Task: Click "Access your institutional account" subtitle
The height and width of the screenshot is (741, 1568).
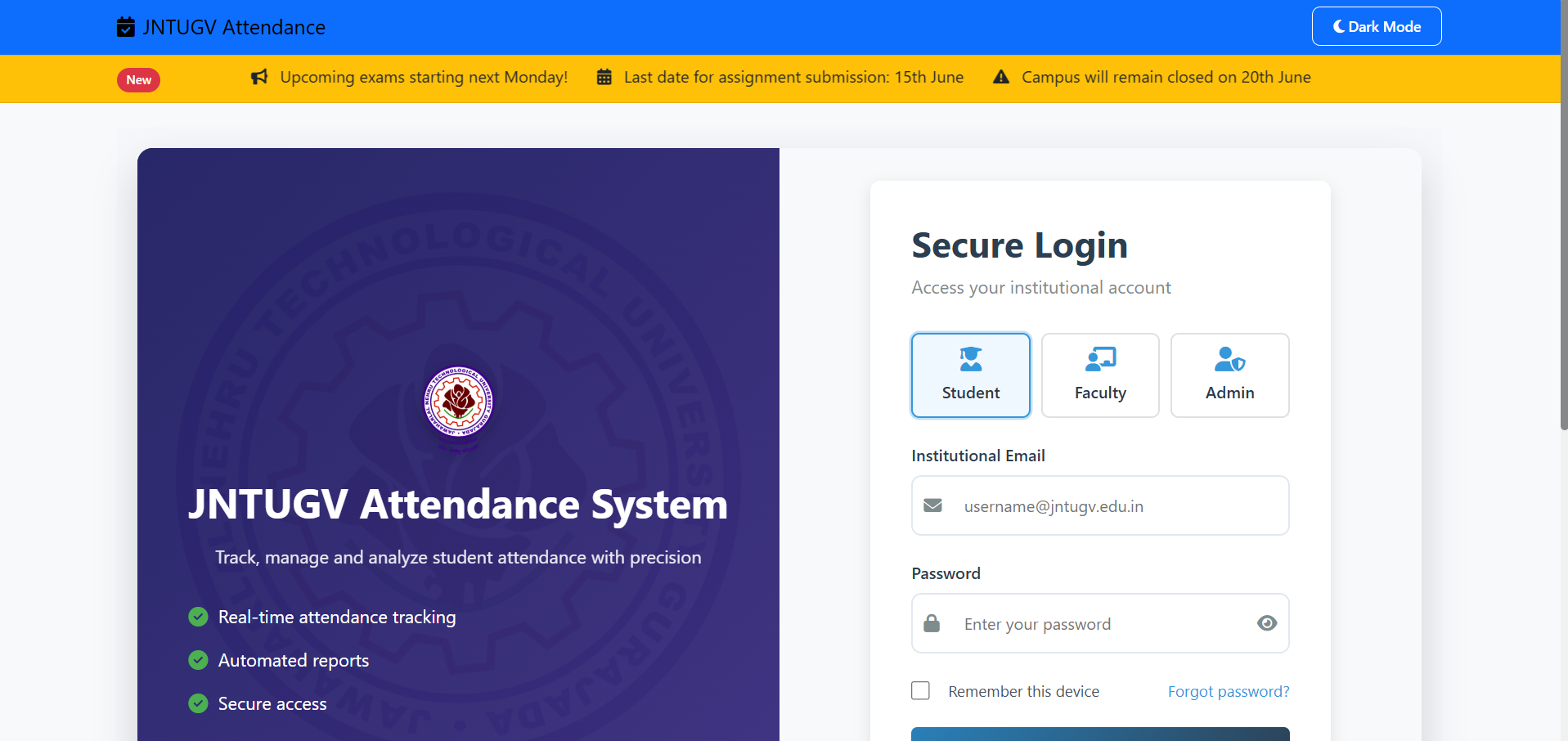Action: click(x=1041, y=288)
